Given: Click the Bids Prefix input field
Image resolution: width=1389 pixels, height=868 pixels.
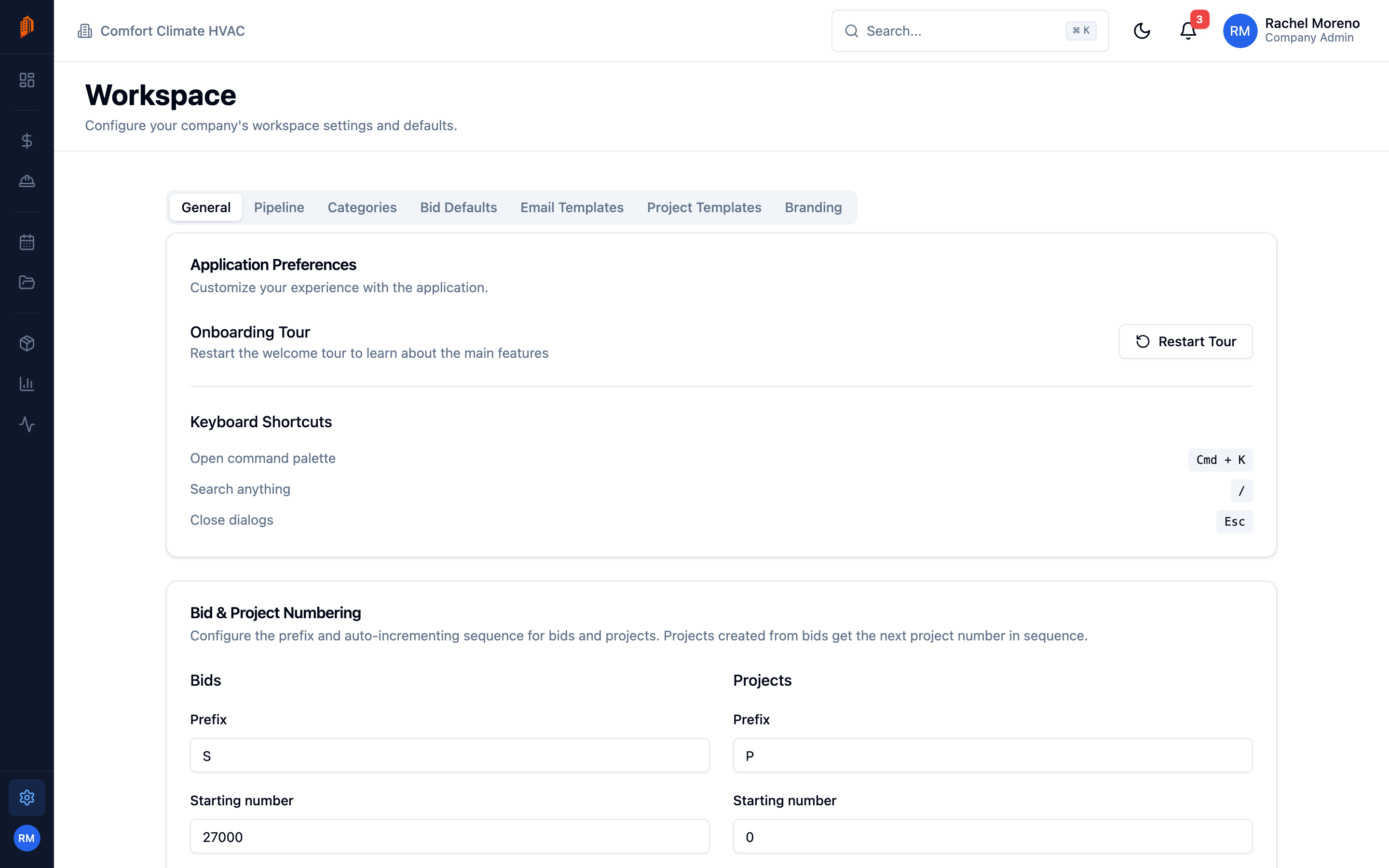Looking at the screenshot, I should coord(449,756).
